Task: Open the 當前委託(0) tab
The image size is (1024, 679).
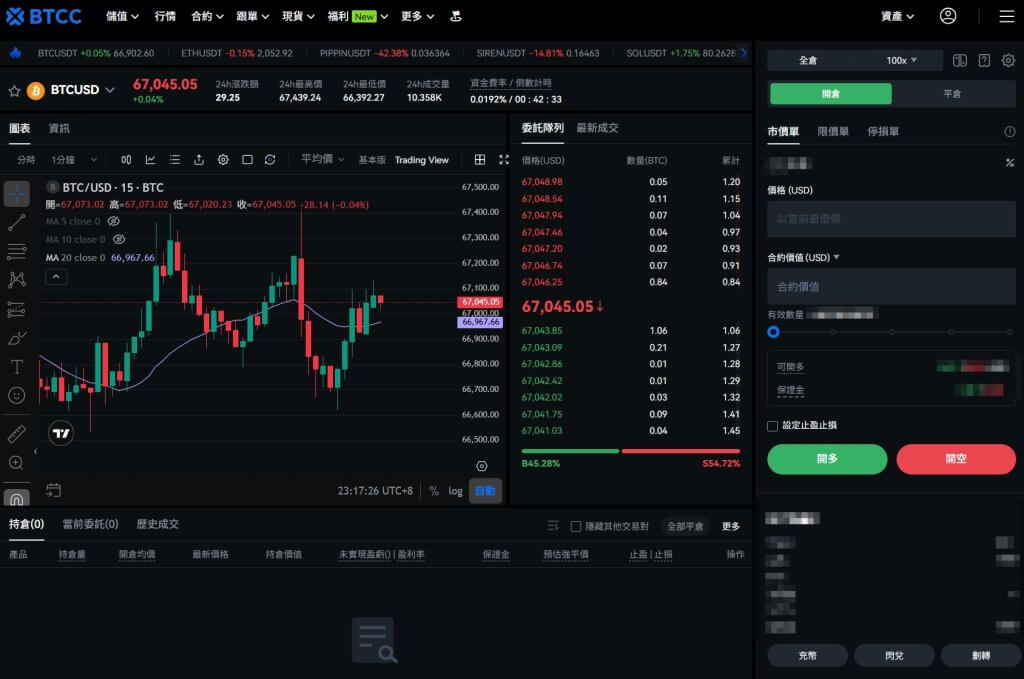Action: click(x=90, y=524)
